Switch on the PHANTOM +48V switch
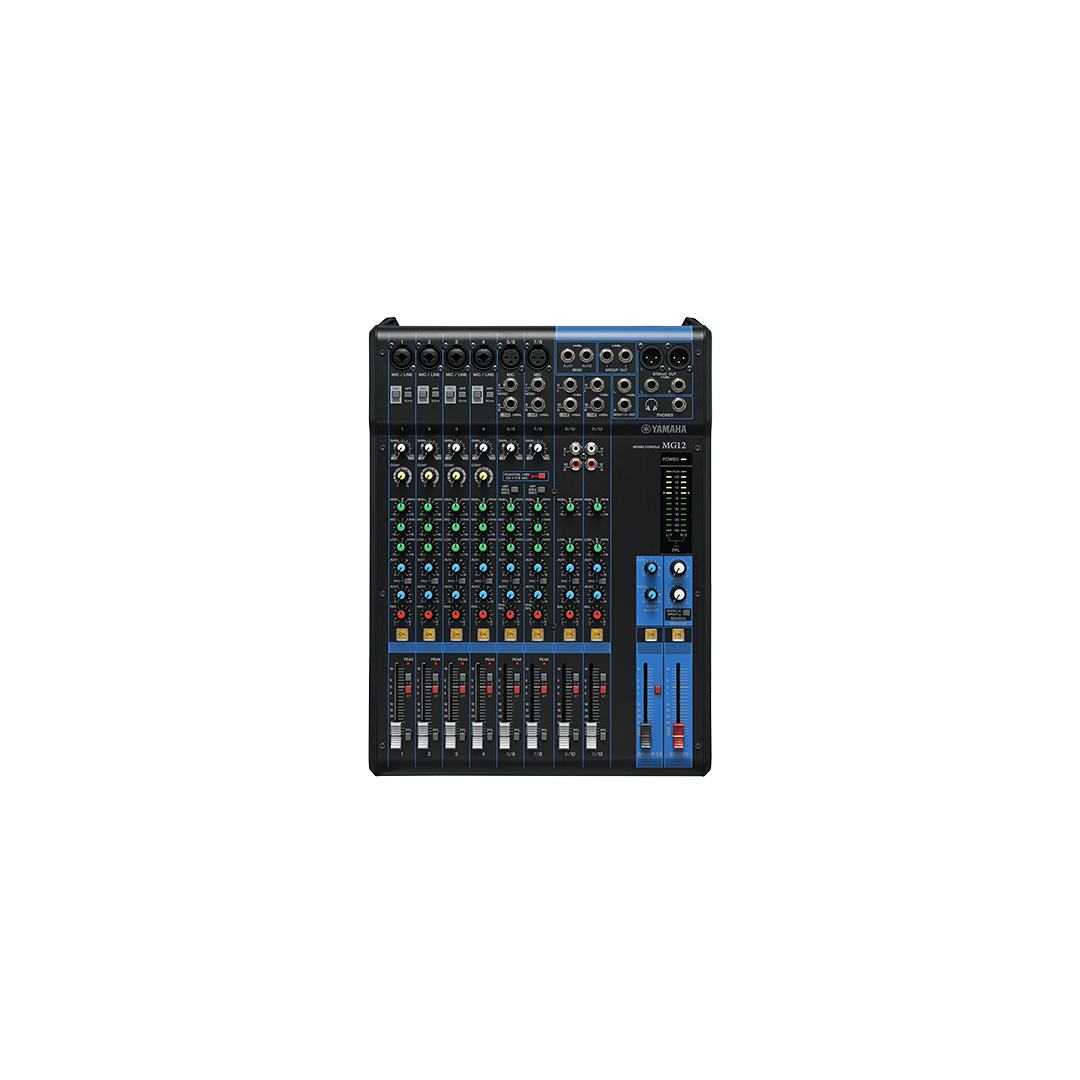 (x=539, y=476)
